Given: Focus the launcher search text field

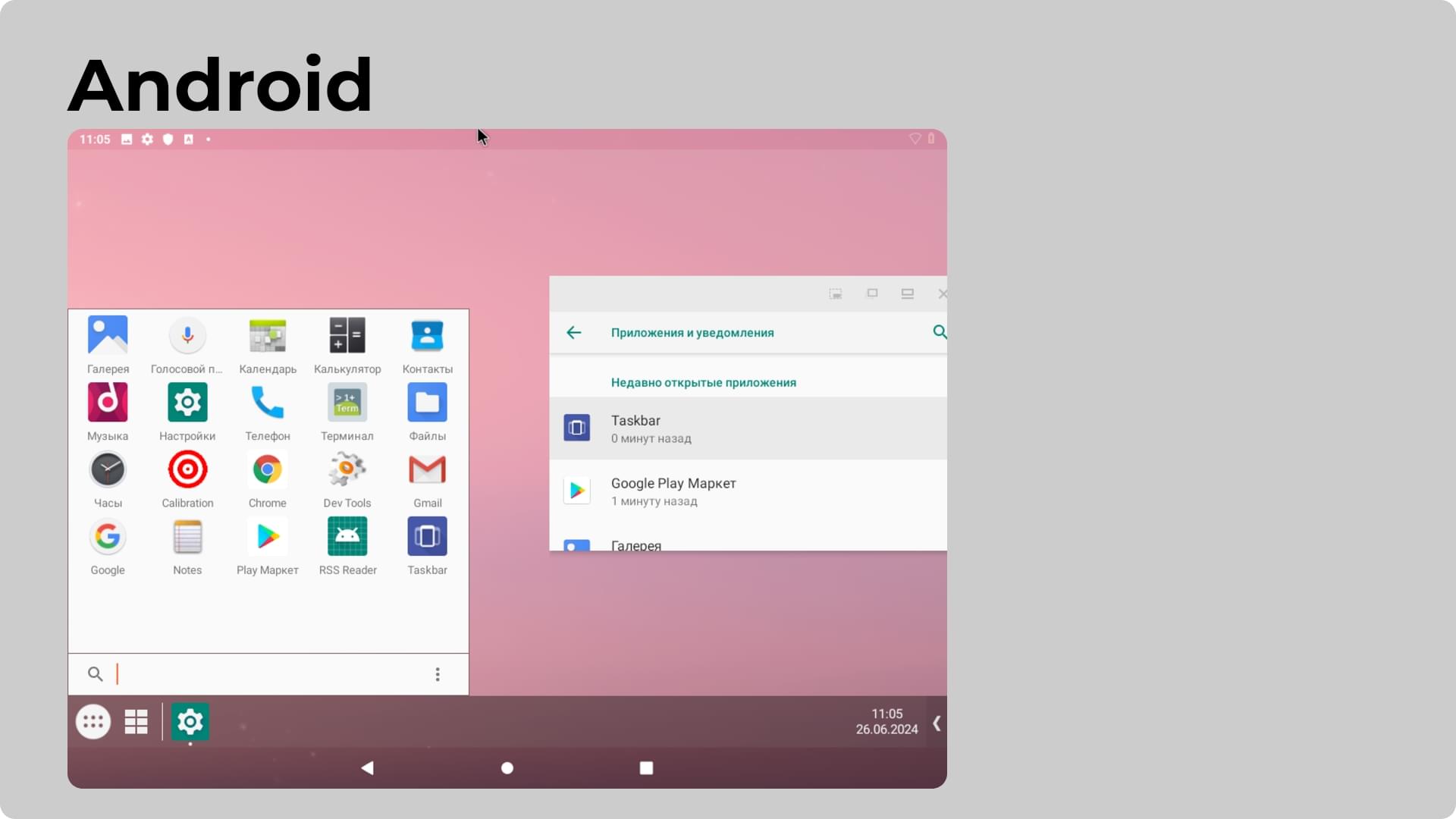Looking at the screenshot, I should [268, 674].
